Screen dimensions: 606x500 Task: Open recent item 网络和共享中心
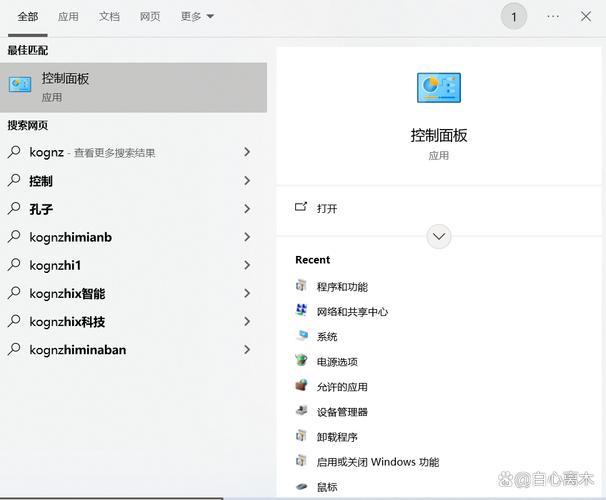tap(352, 311)
